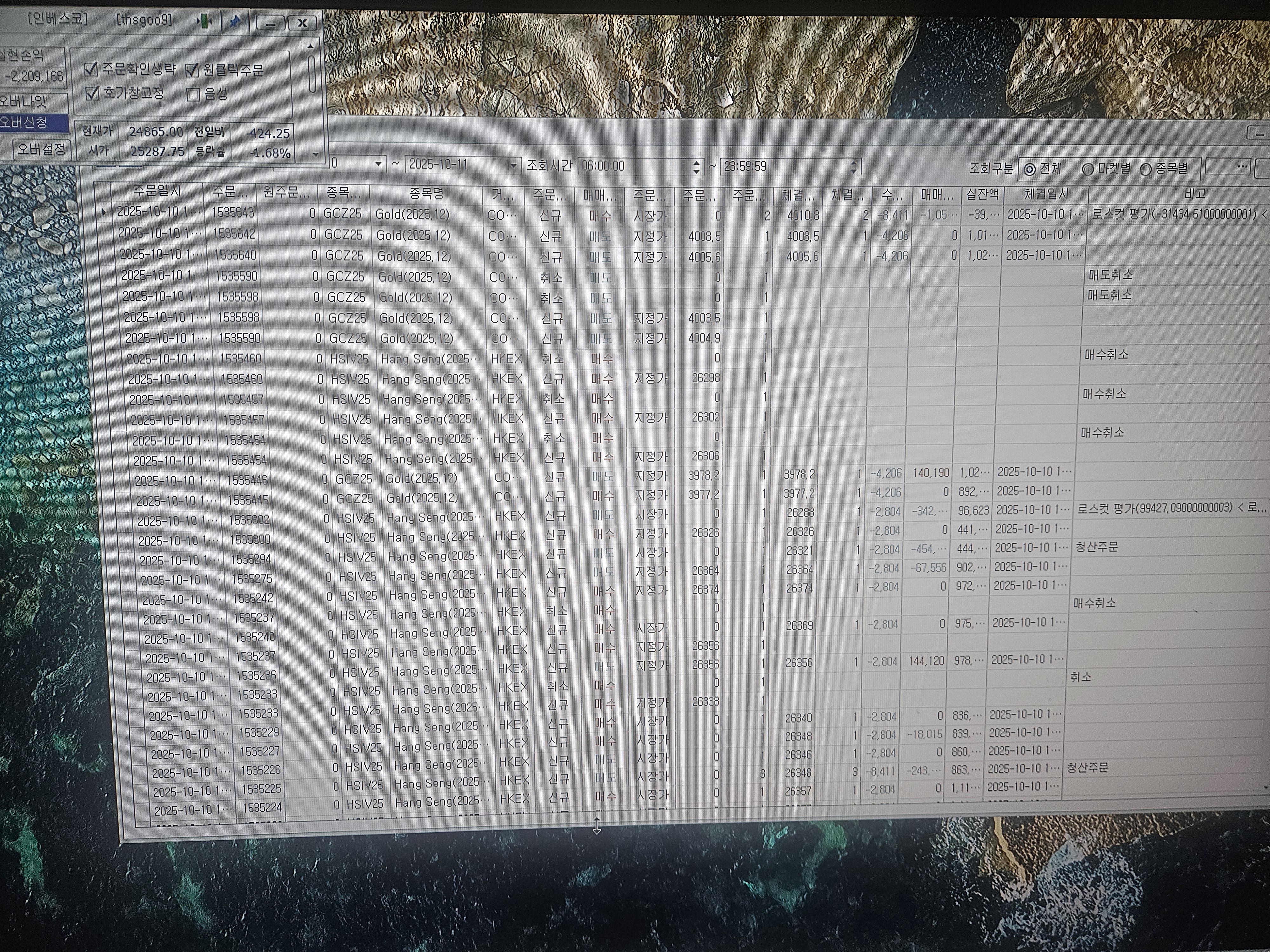1270x952 pixels.
Task: Select the 종목별 radio button
Action: point(1146,169)
